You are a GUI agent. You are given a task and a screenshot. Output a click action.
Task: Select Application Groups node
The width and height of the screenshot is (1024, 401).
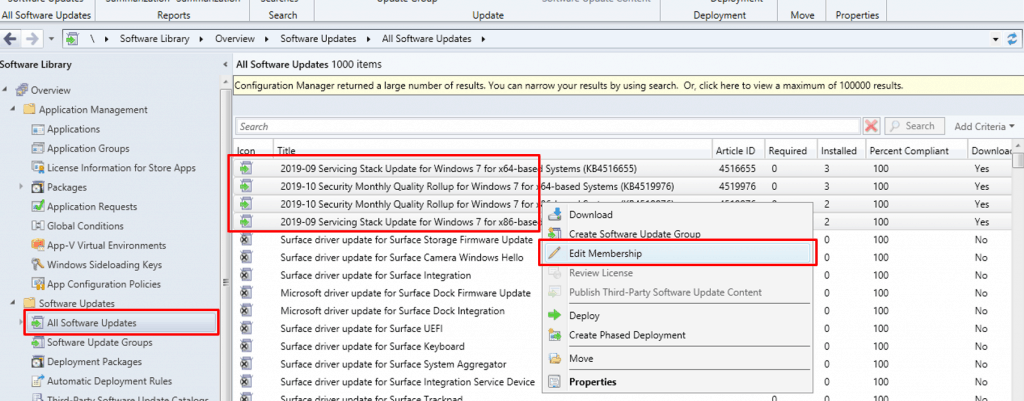click(88, 148)
